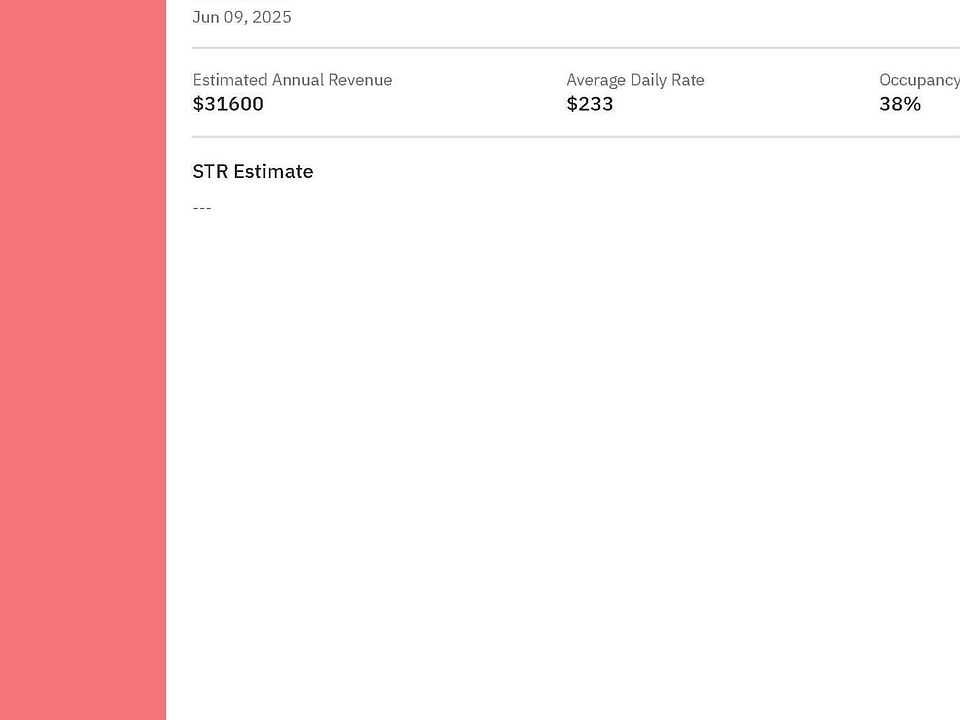960x720 pixels.
Task: Select the $31600 revenue value
Action: [228, 104]
